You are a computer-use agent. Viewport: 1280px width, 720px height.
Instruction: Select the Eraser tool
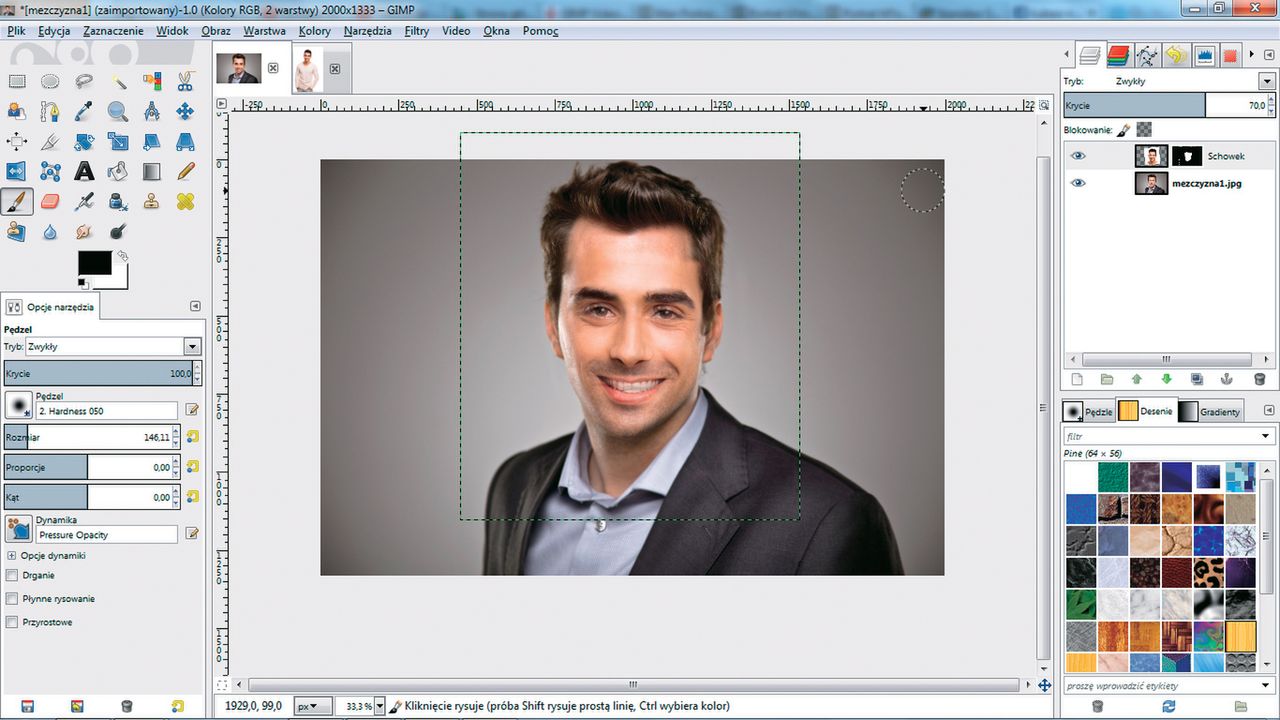[x=50, y=201]
